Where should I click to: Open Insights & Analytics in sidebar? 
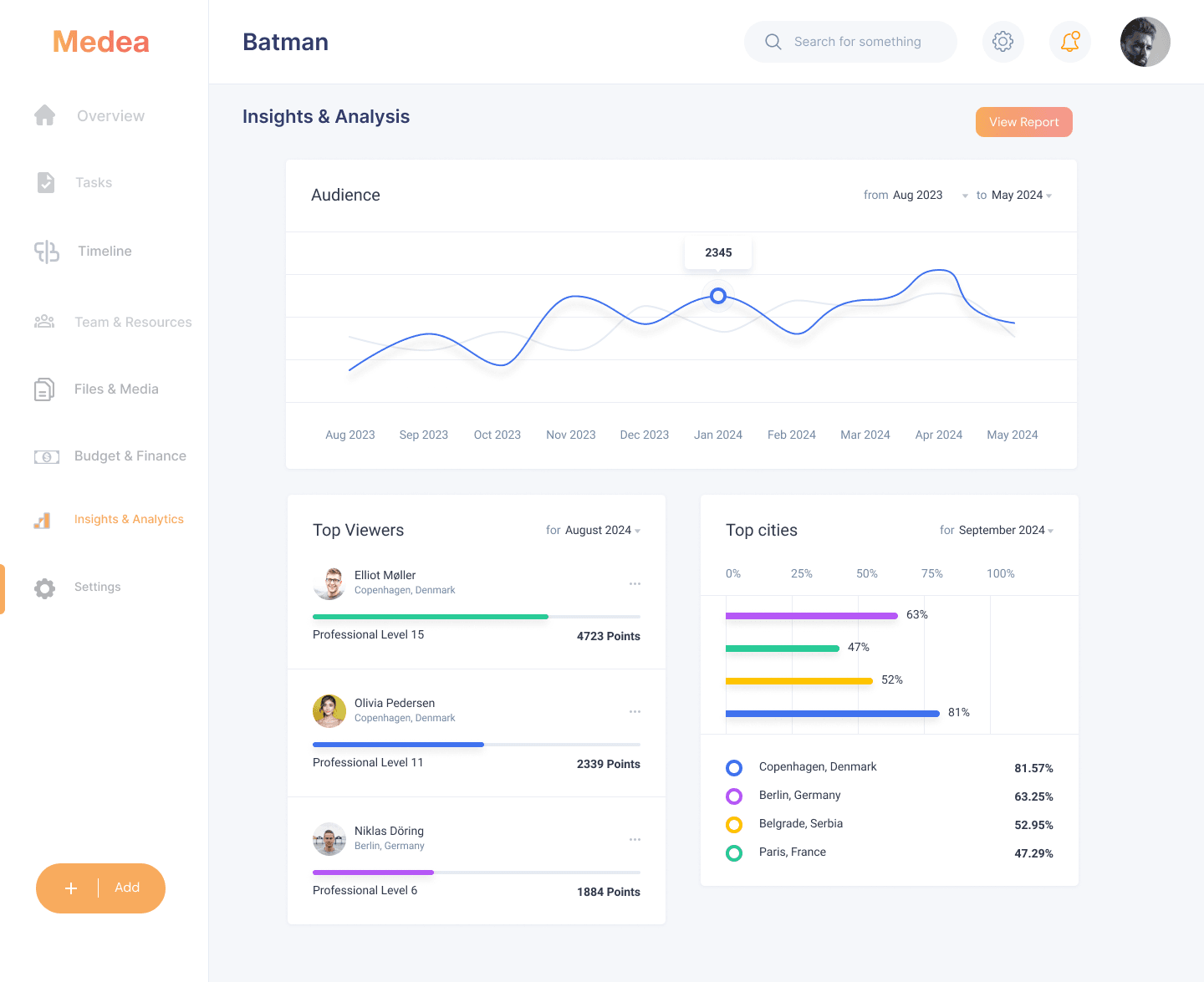tap(129, 519)
